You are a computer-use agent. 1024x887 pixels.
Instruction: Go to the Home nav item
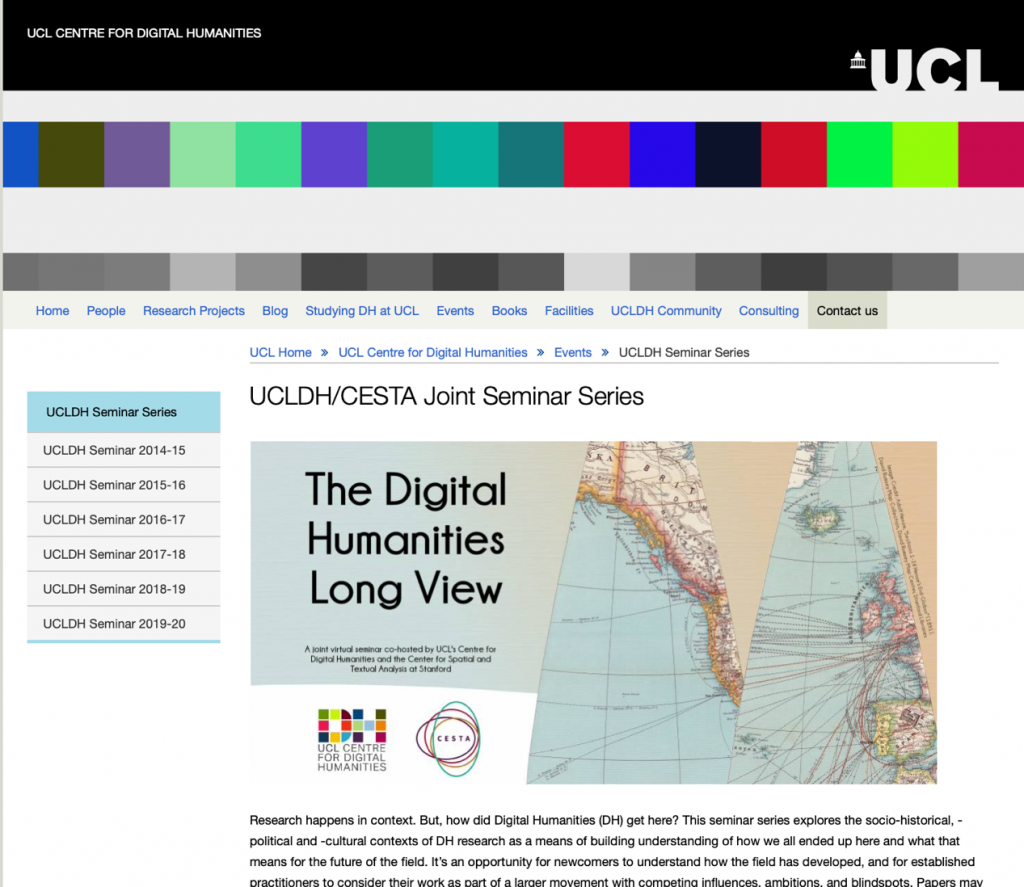(x=52, y=311)
